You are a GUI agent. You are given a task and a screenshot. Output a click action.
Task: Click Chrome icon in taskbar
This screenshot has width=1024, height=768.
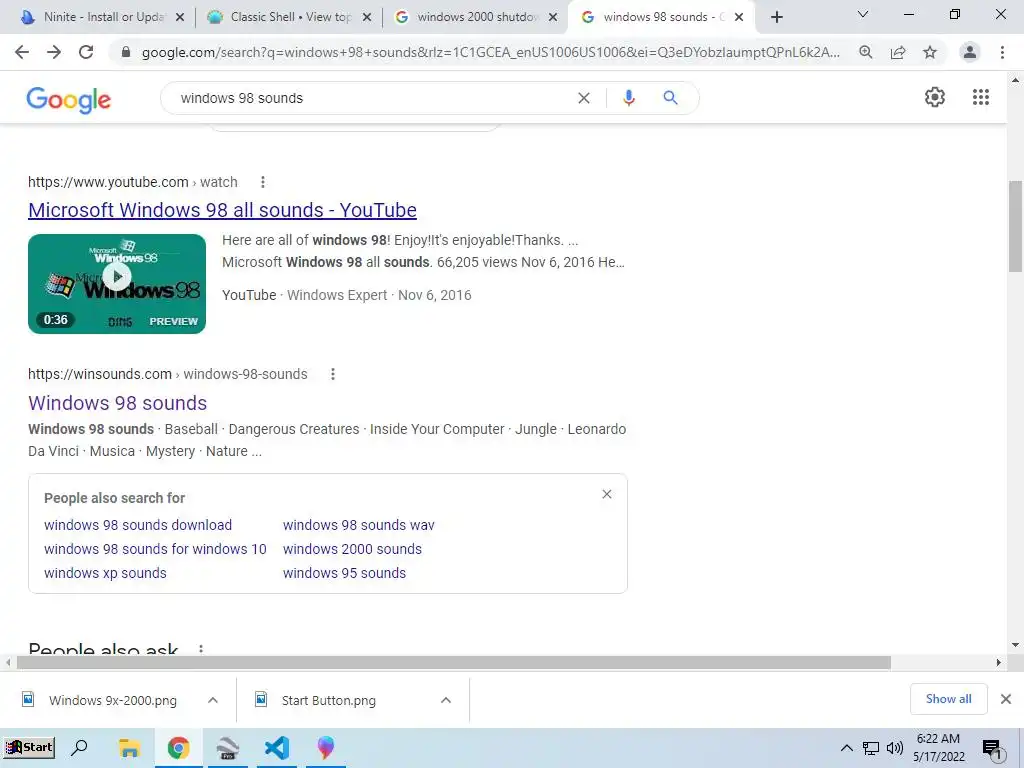[x=178, y=748]
